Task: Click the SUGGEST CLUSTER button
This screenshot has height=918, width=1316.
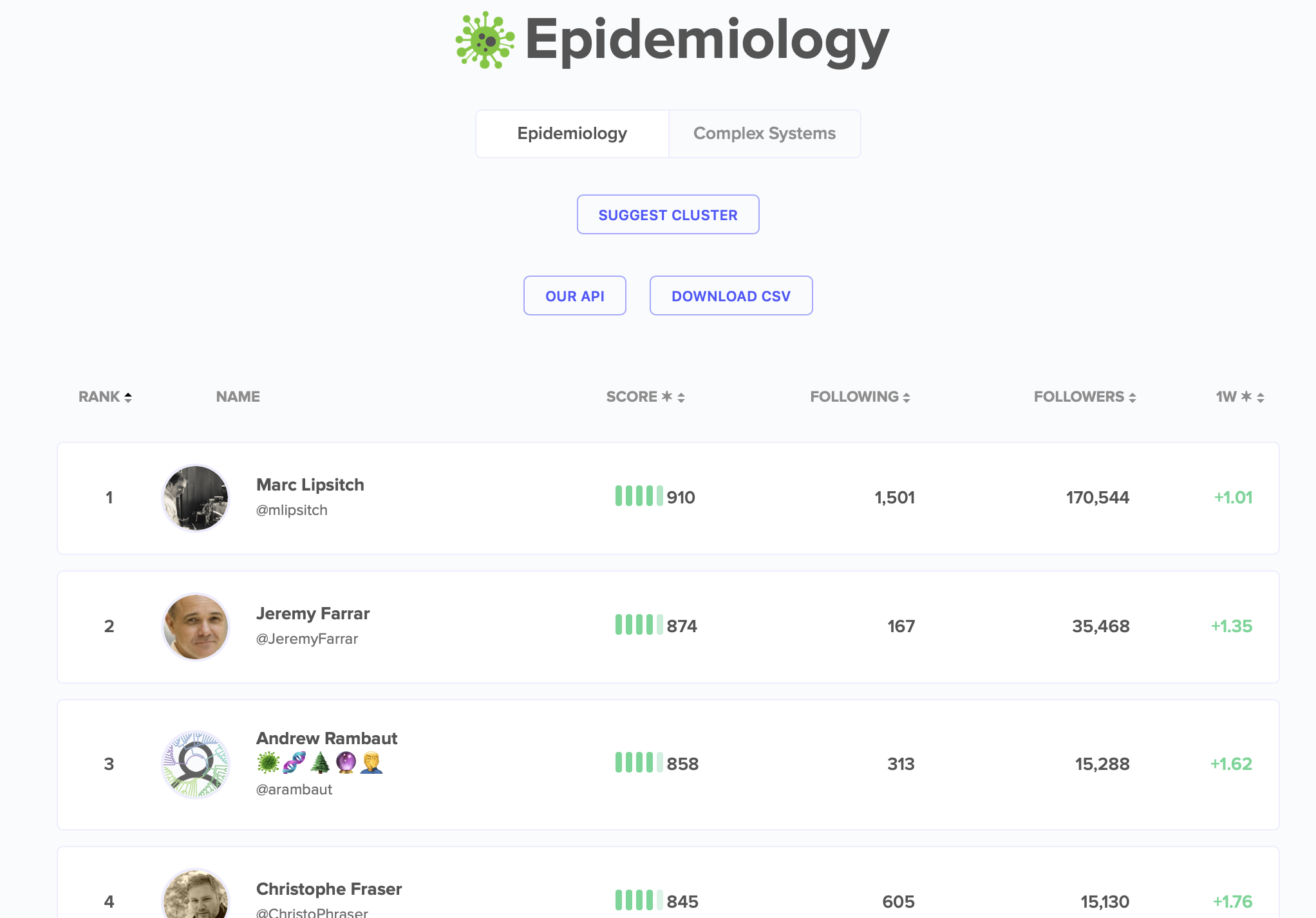Action: click(x=667, y=214)
